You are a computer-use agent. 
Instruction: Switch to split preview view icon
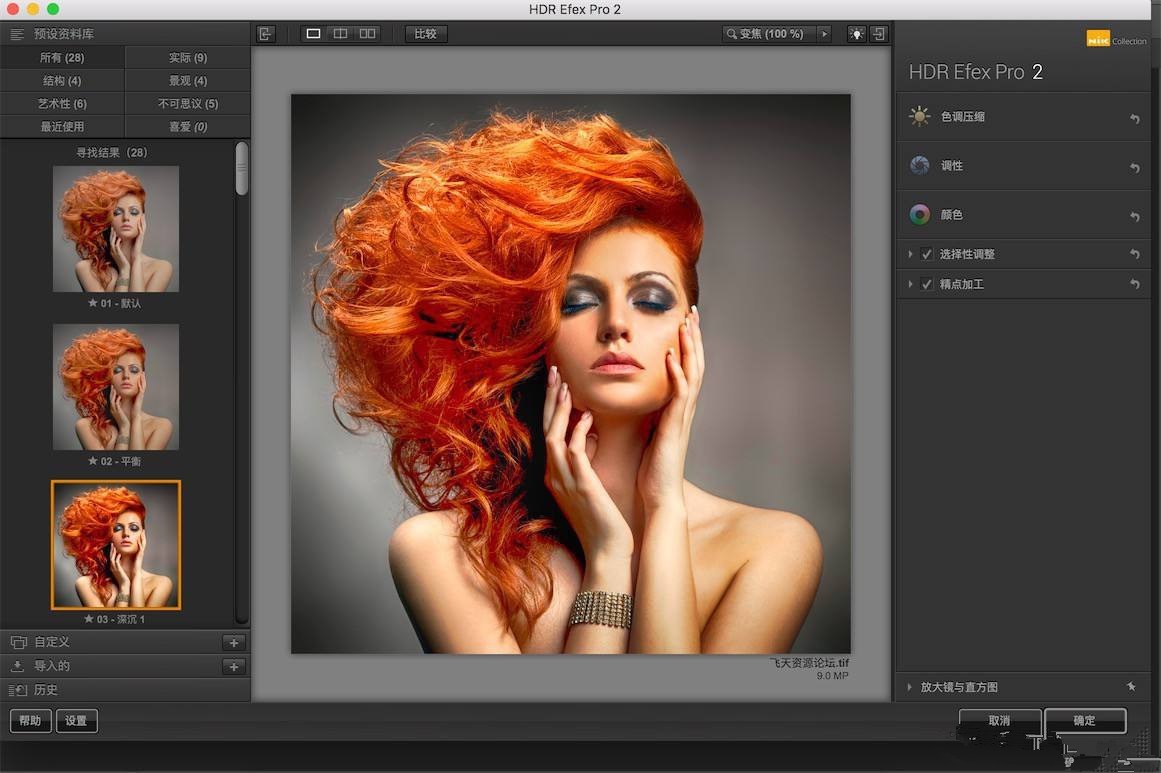[x=340, y=34]
